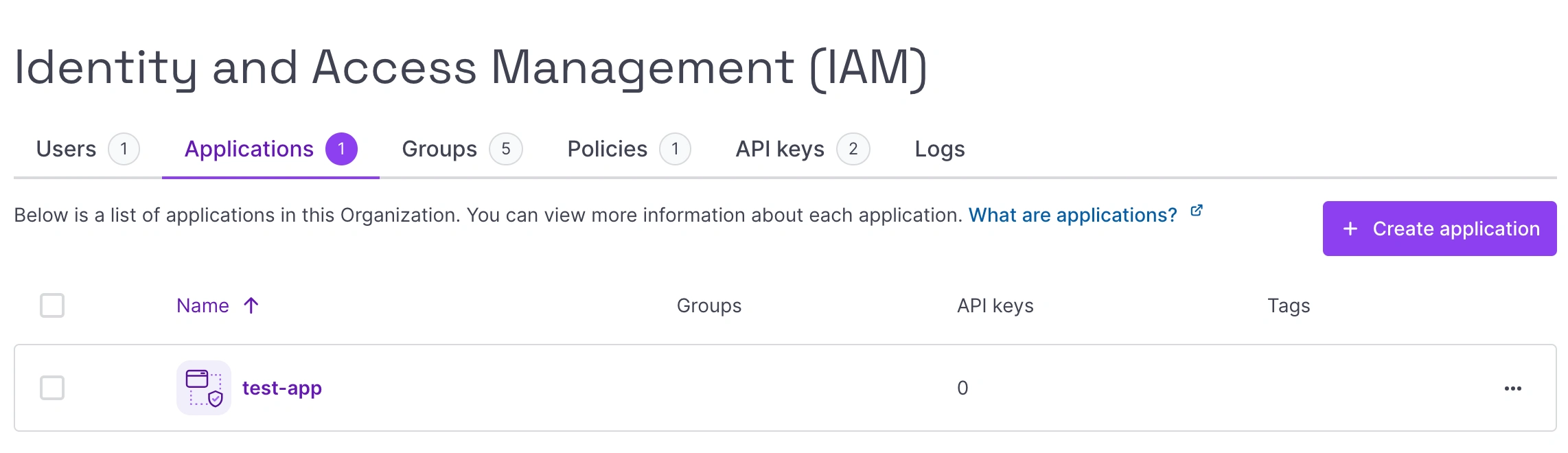Open the test-app application link
This screenshot has height=453, width=1568.
coord(281,388)
